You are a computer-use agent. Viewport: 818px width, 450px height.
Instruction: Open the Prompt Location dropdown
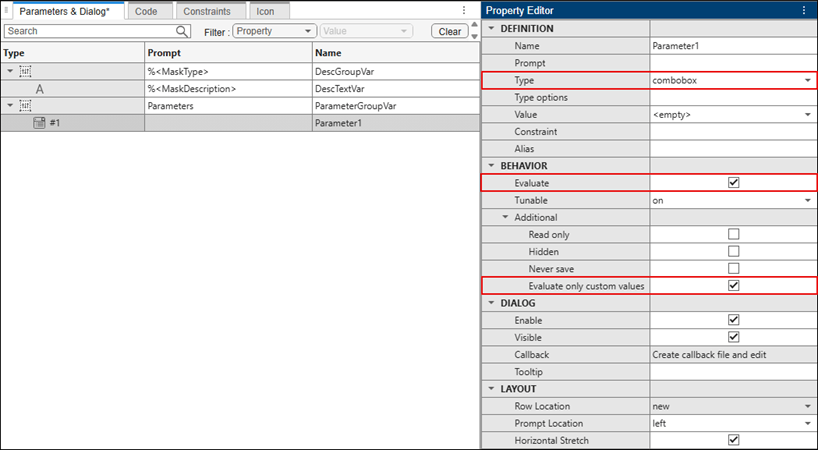tap(808, 423)
